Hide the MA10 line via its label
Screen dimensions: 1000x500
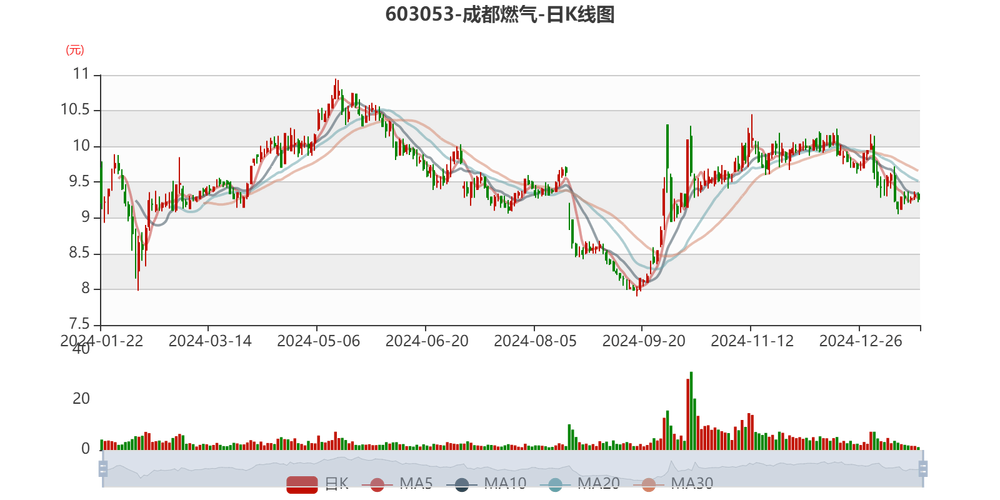pos(504,485)
